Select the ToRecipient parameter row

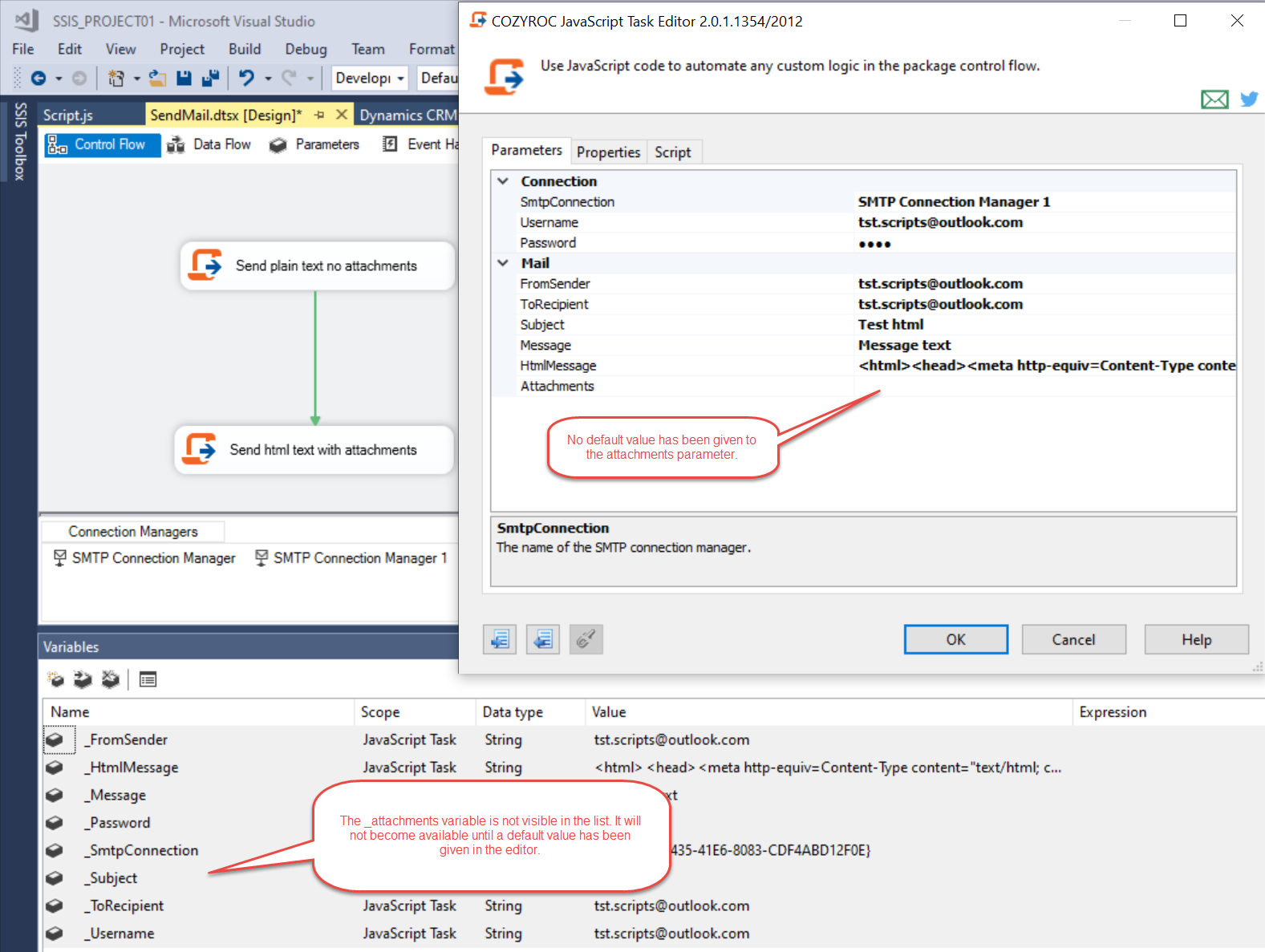(864, 304)
